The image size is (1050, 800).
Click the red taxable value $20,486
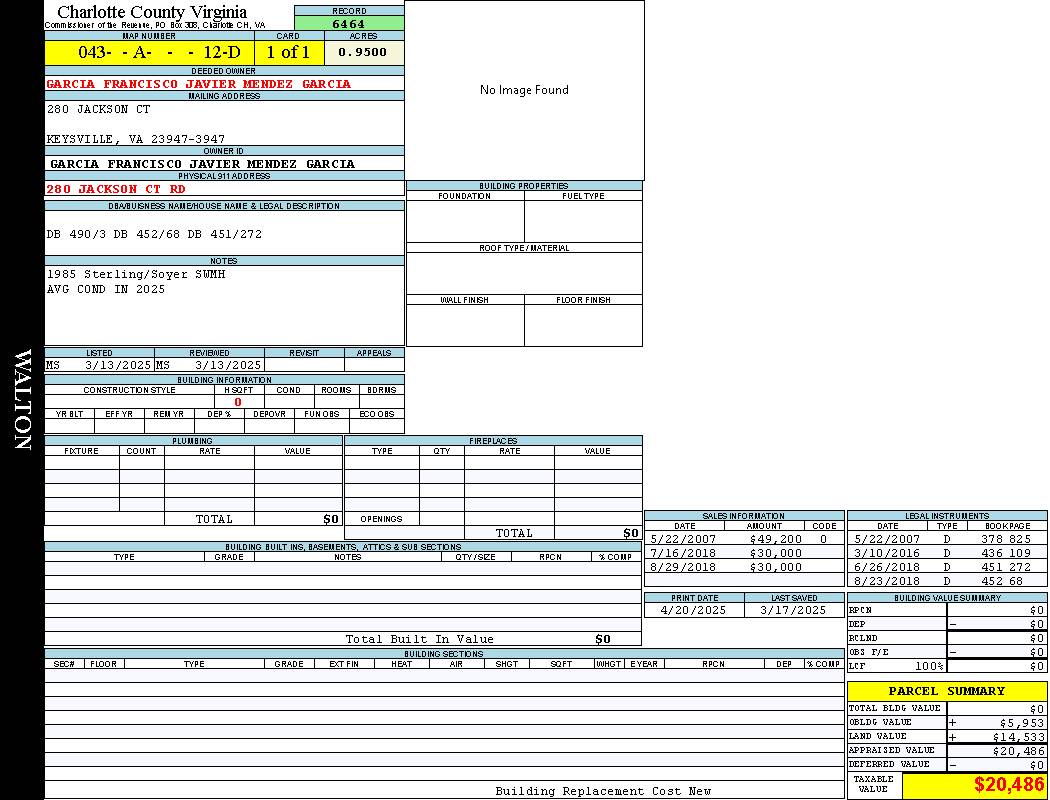coord(1009,786)
